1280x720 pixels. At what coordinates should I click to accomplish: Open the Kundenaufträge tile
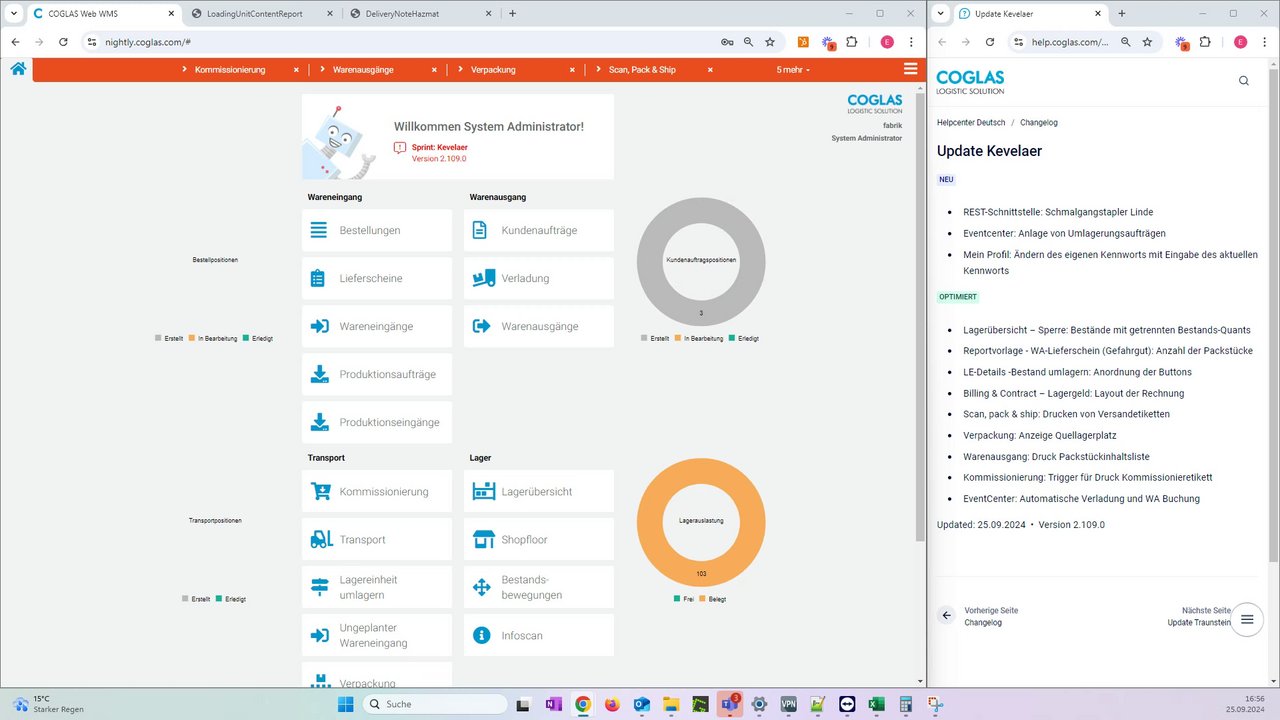click(539, 230)
